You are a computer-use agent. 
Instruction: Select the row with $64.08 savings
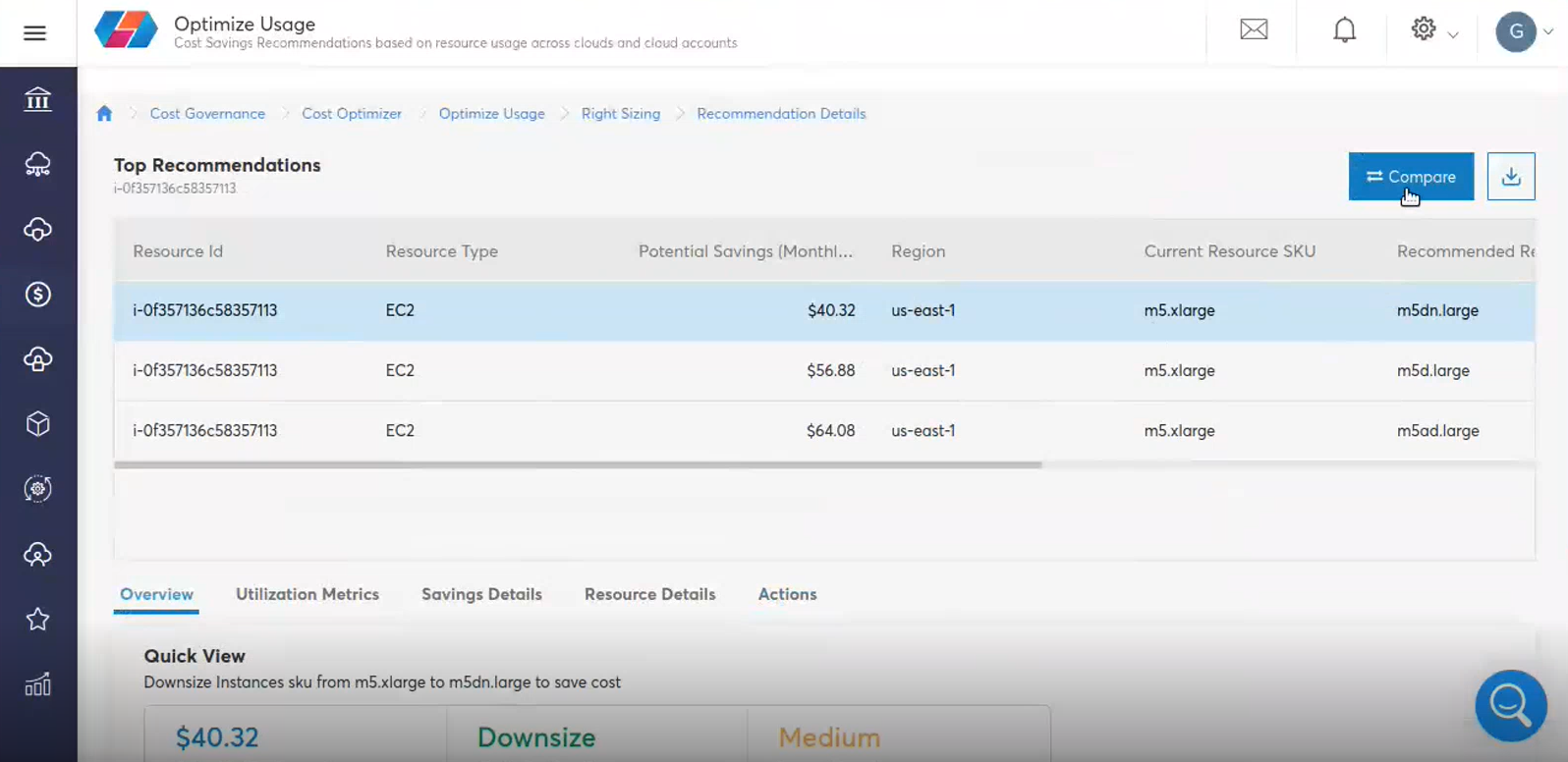[x=824, y=430]
